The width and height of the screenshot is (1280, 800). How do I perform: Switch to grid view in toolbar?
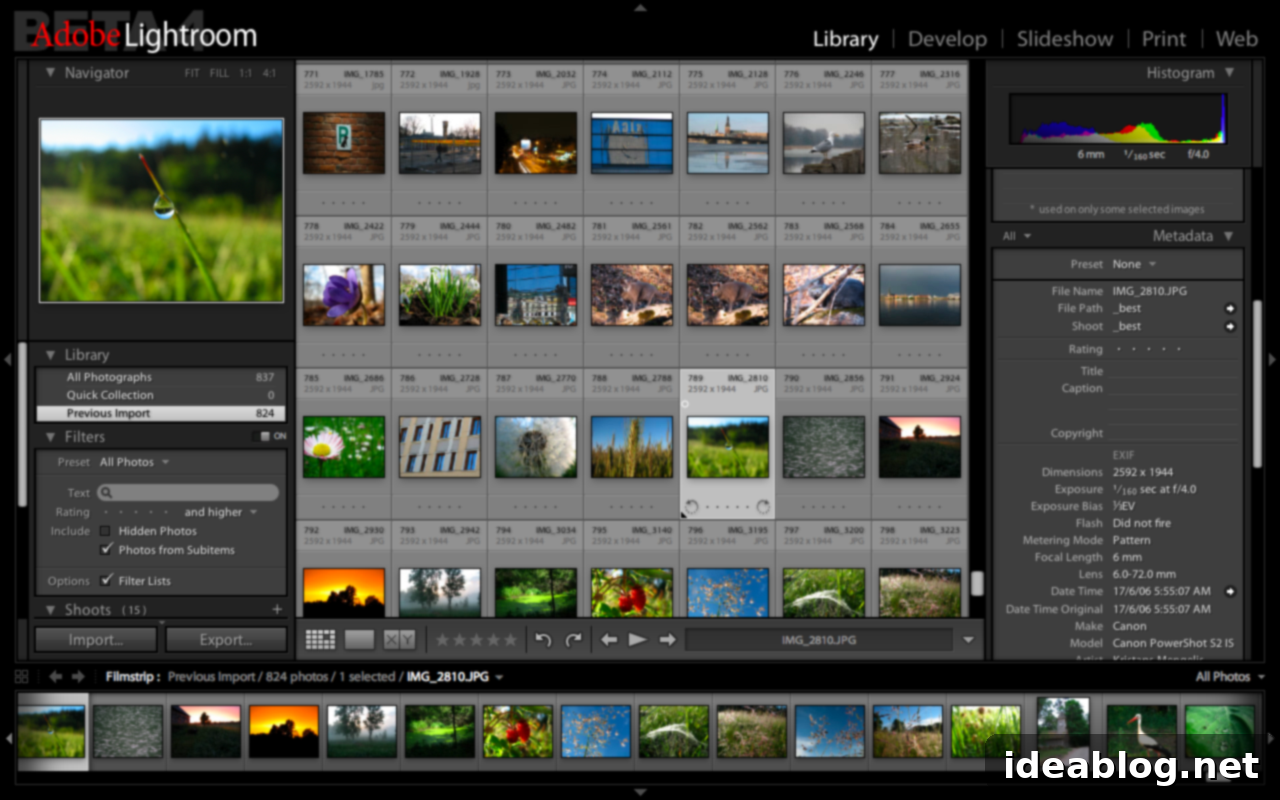[x=320, y=640]
